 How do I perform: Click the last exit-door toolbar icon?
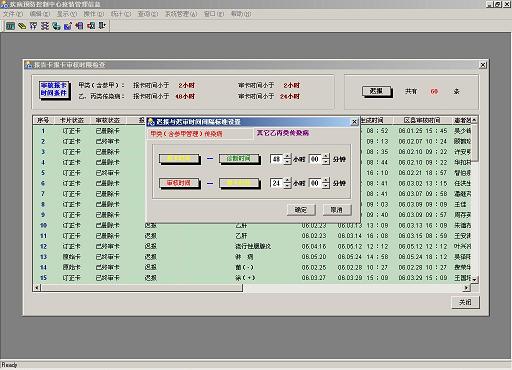tap(102, 26)
